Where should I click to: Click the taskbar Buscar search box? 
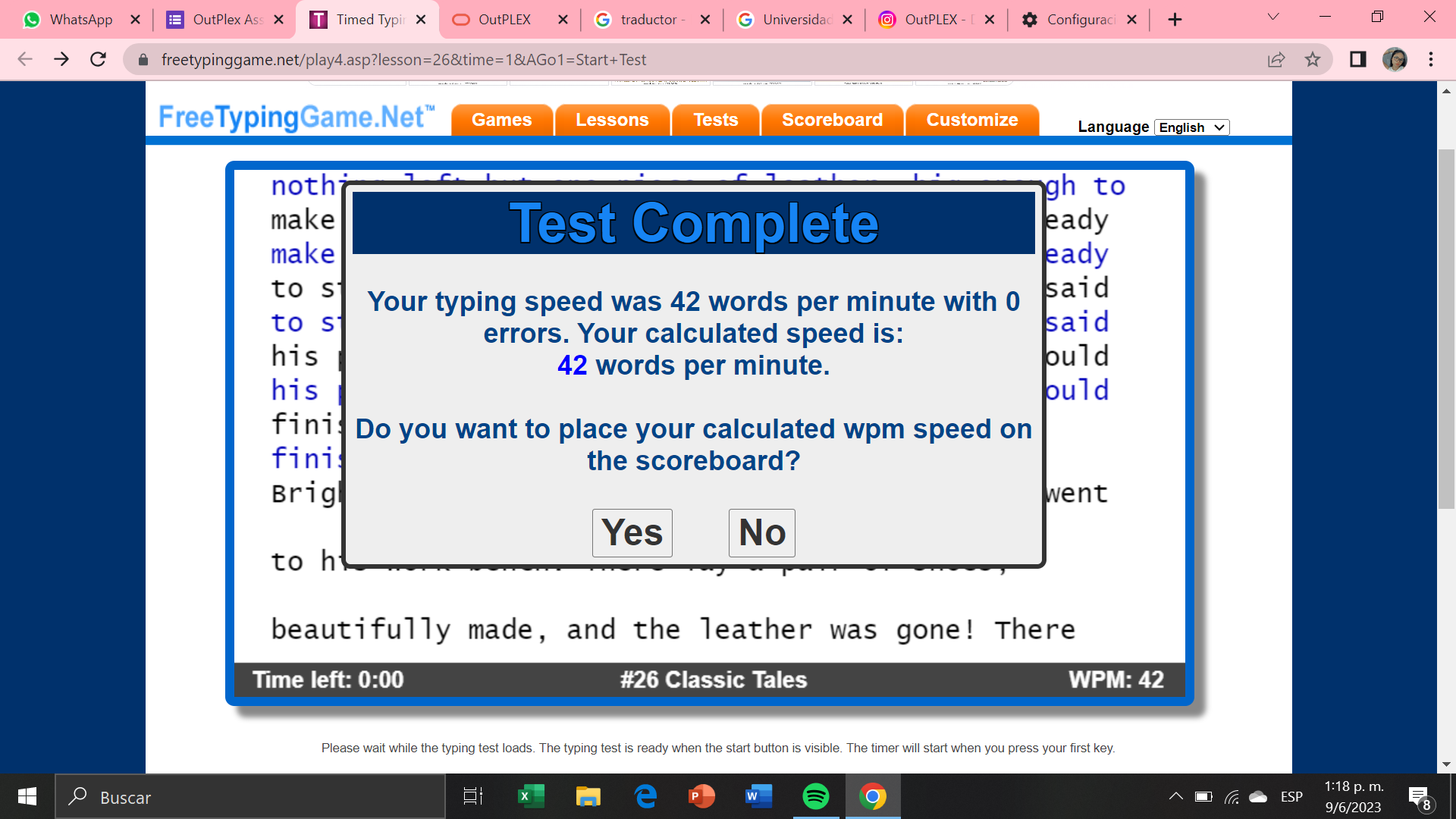click(250, 796)
